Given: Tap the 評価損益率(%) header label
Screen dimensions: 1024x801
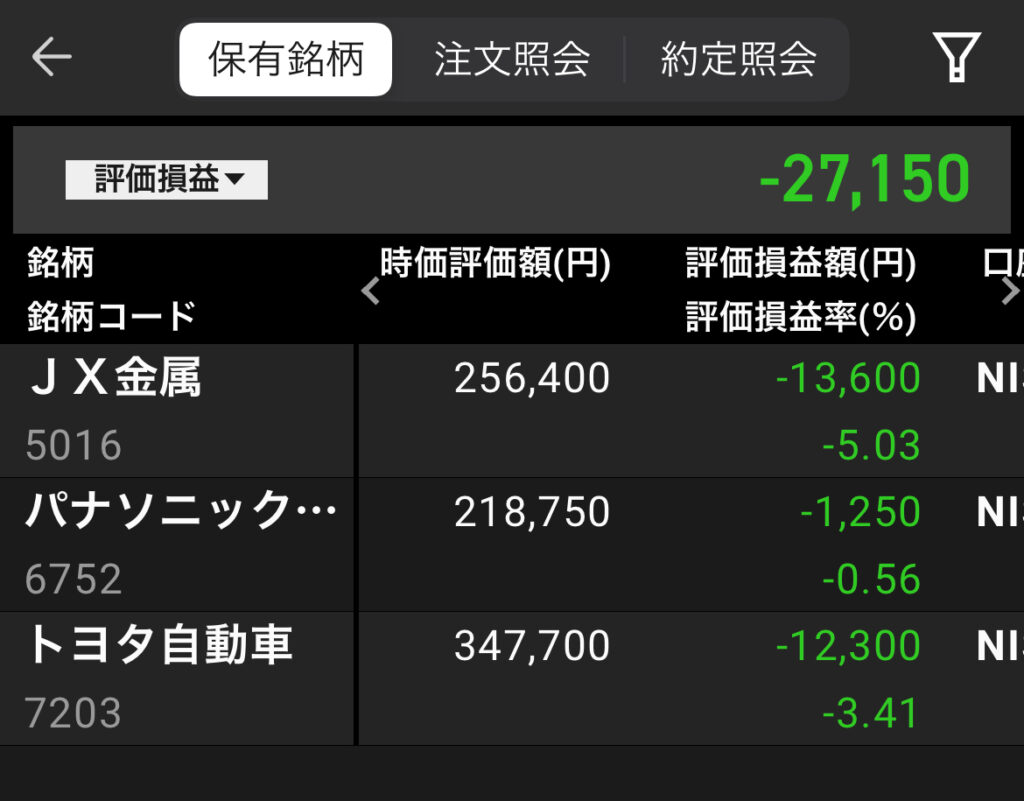Looking at the screenshot, I should (800, 318).
